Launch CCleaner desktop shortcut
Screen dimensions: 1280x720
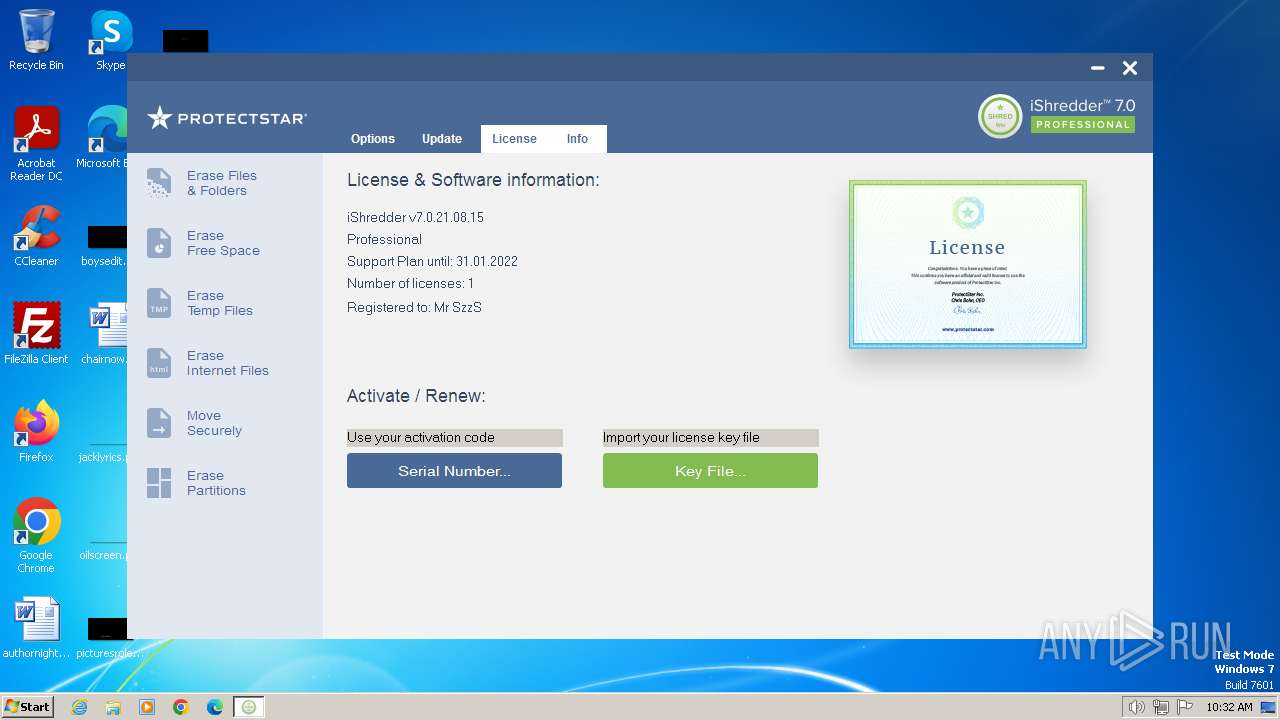(x=36, y=236)
